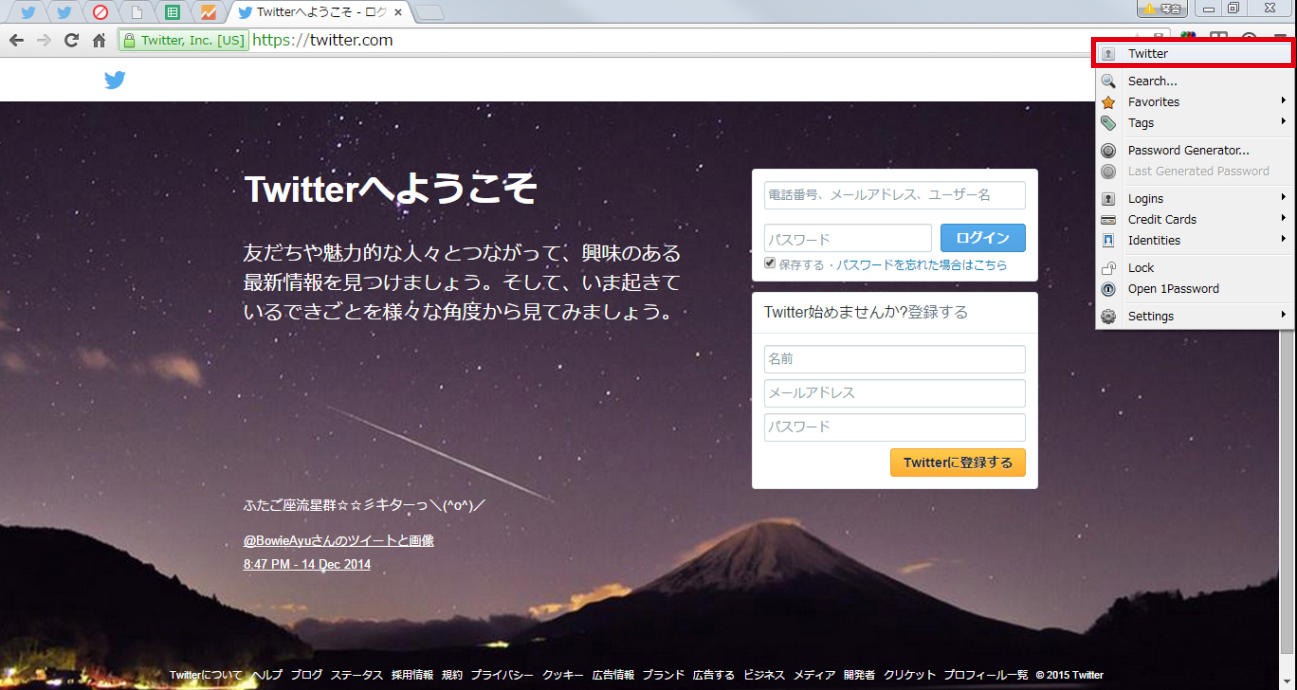1297x690 pixels.
Task: Click the 1Password logo icon beside Open 1Password
Action: [1108, 289]
